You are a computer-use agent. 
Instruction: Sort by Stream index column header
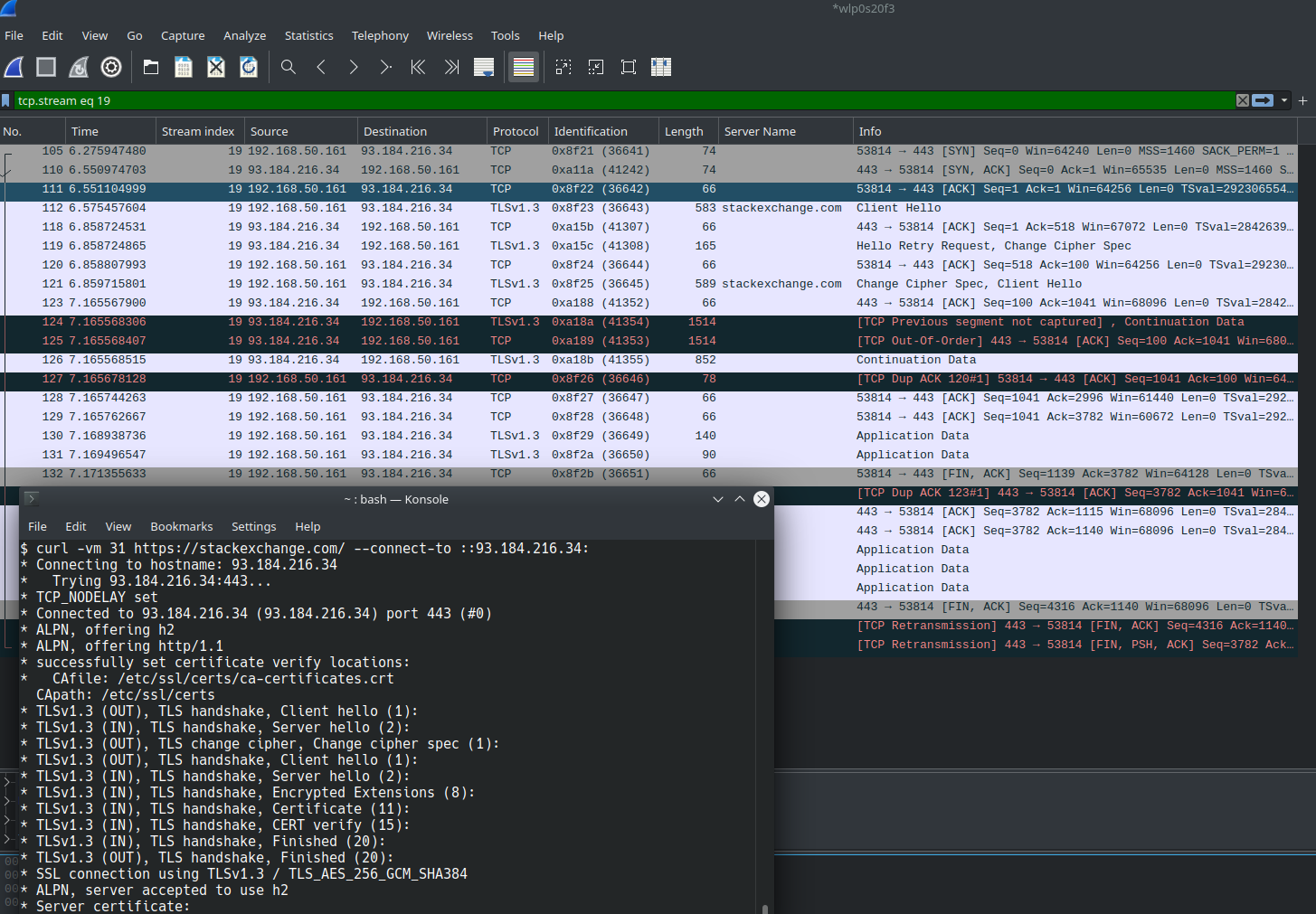(200, 131)
